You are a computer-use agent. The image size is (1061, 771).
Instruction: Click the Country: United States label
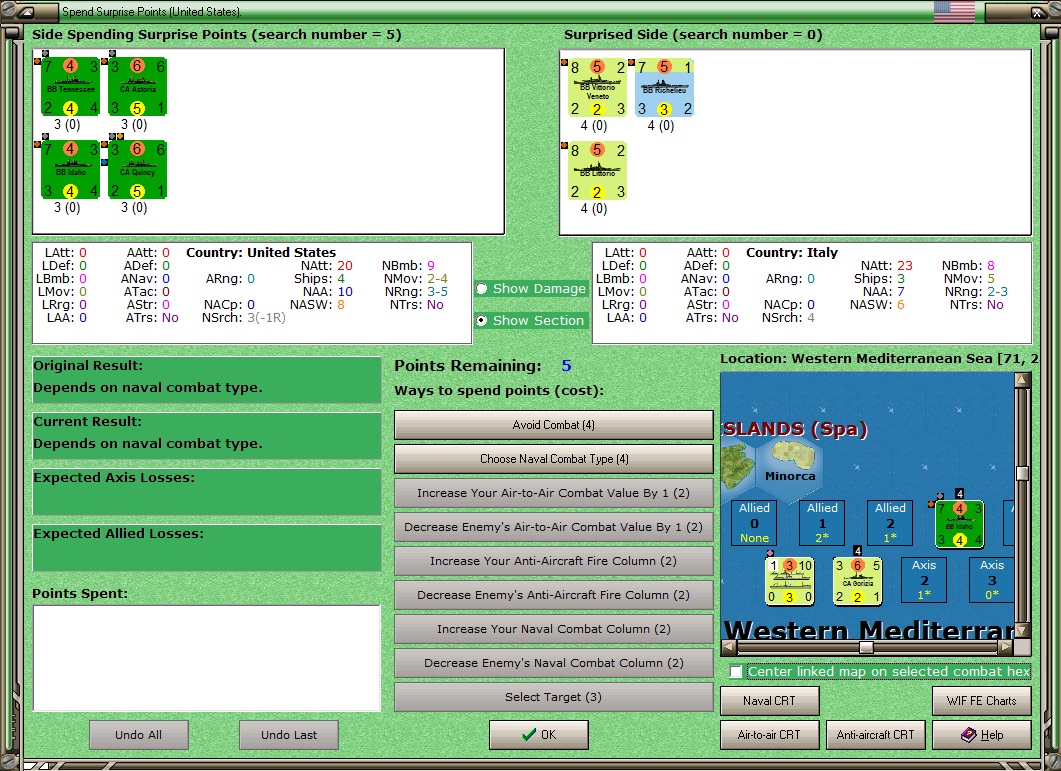point(261,252)
